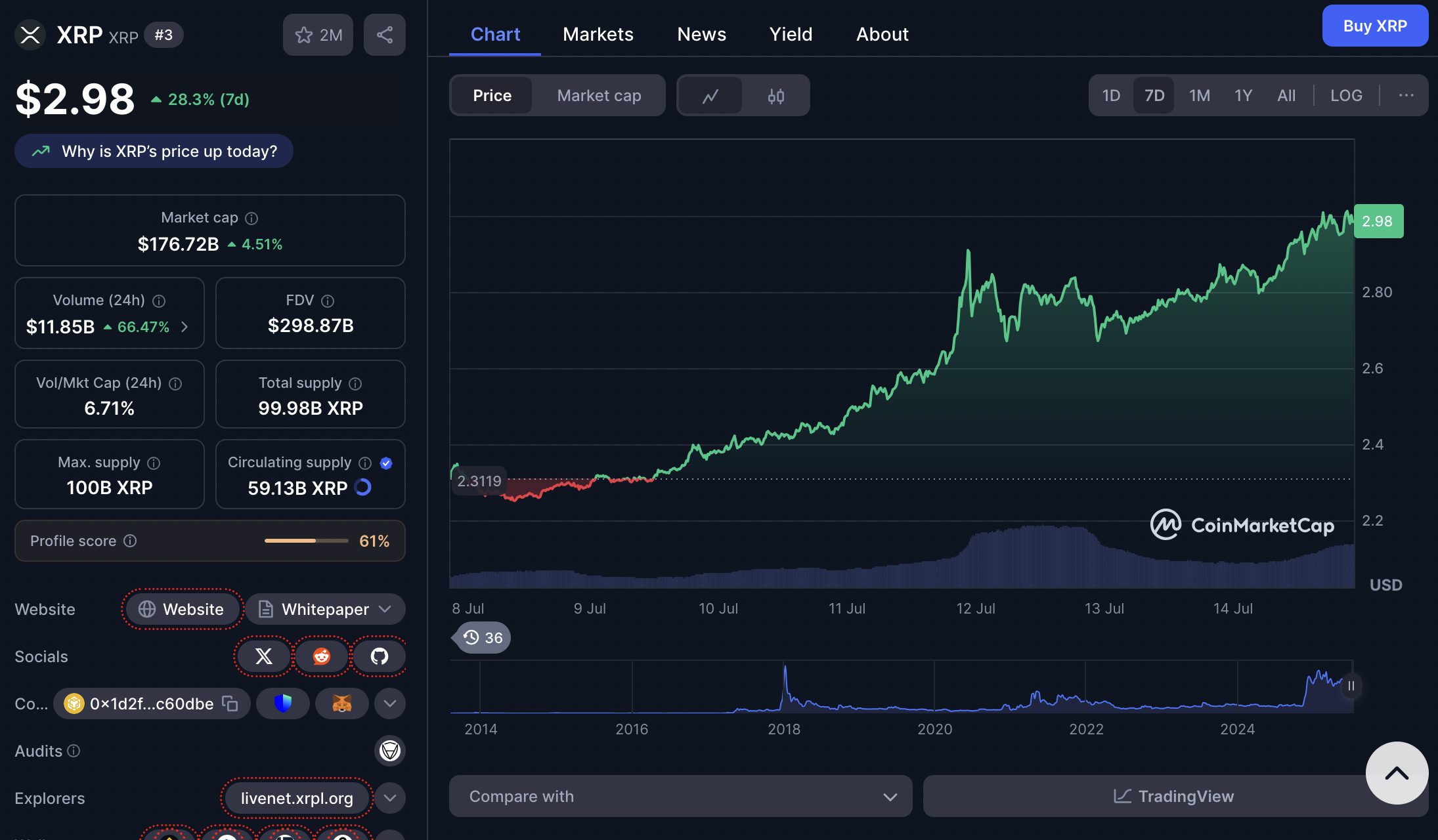The width and height of the screenshot is (1438, 840).
Task: Open XRP's X (Twitter) social link
Action: coord(263,656)
